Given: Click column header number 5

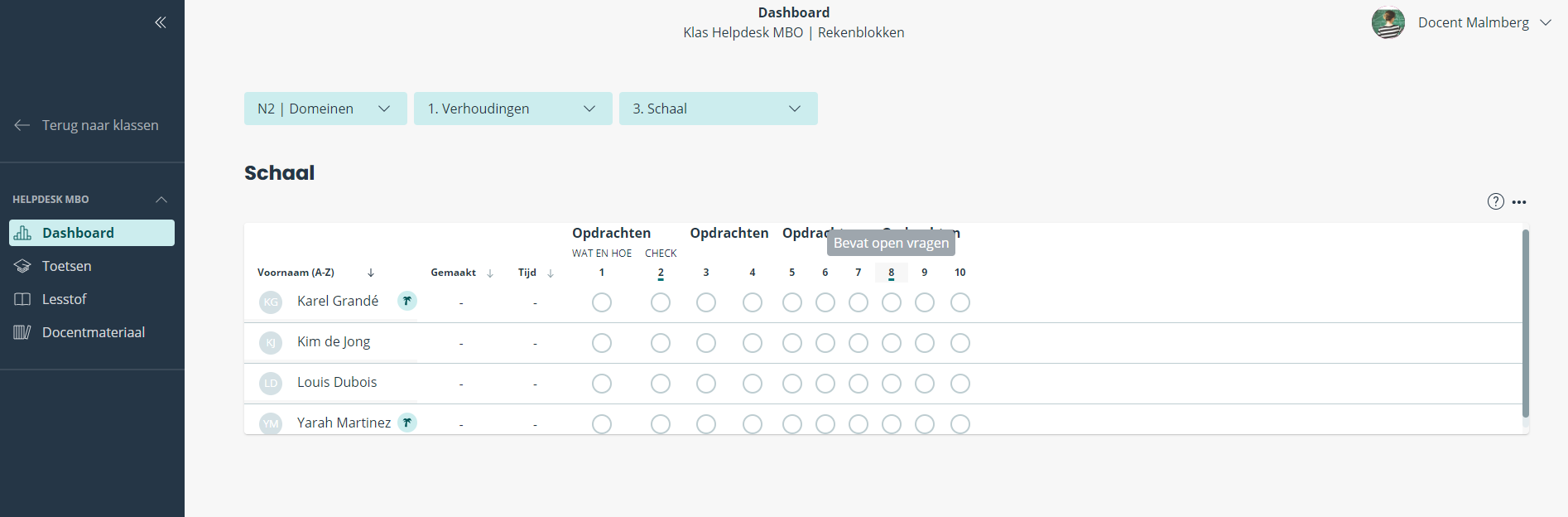Looking at the screenshot, I should (792, 273).
